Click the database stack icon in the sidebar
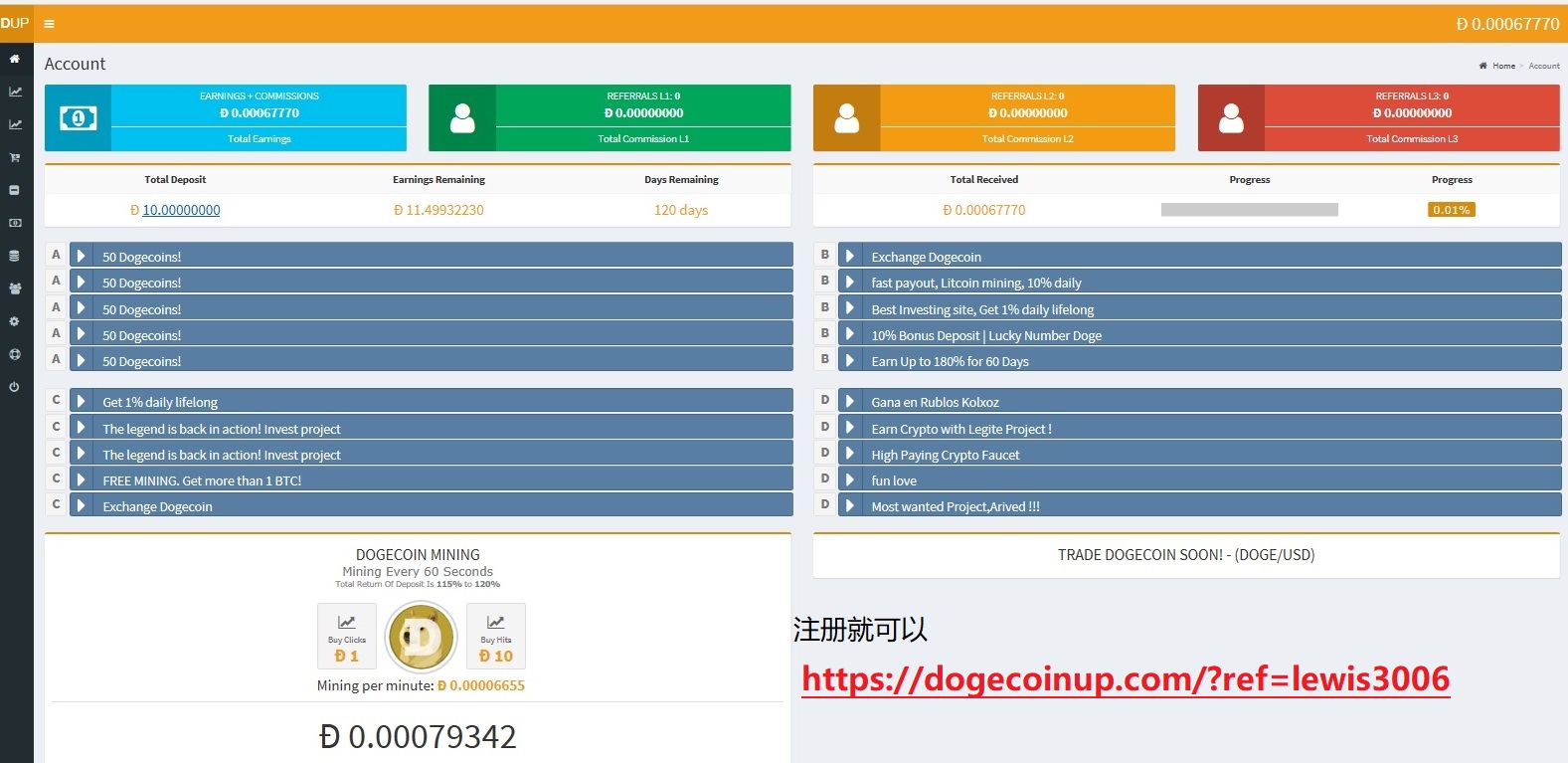 (14, 256)
